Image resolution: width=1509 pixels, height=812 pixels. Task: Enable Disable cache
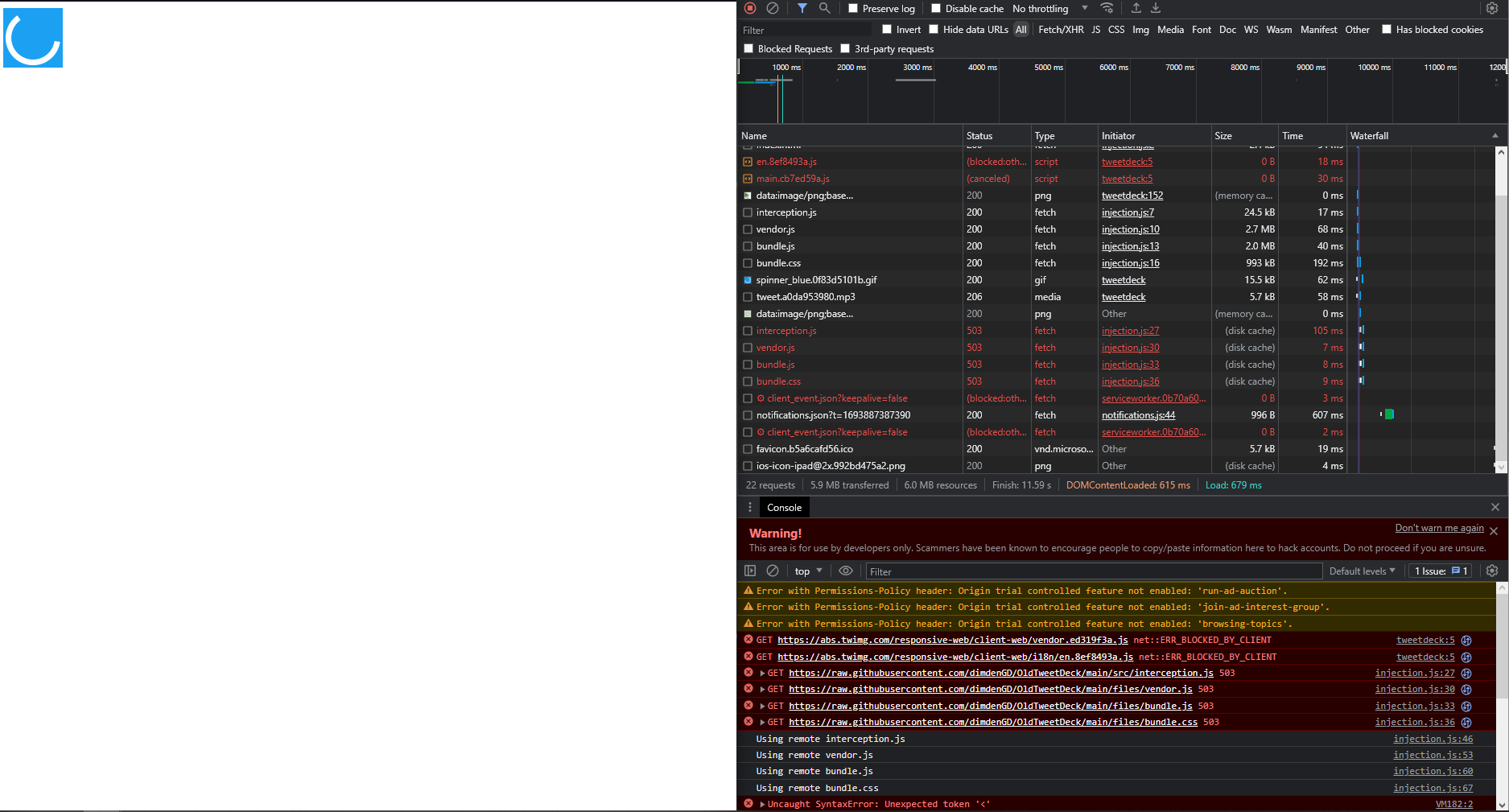point(935,8)
